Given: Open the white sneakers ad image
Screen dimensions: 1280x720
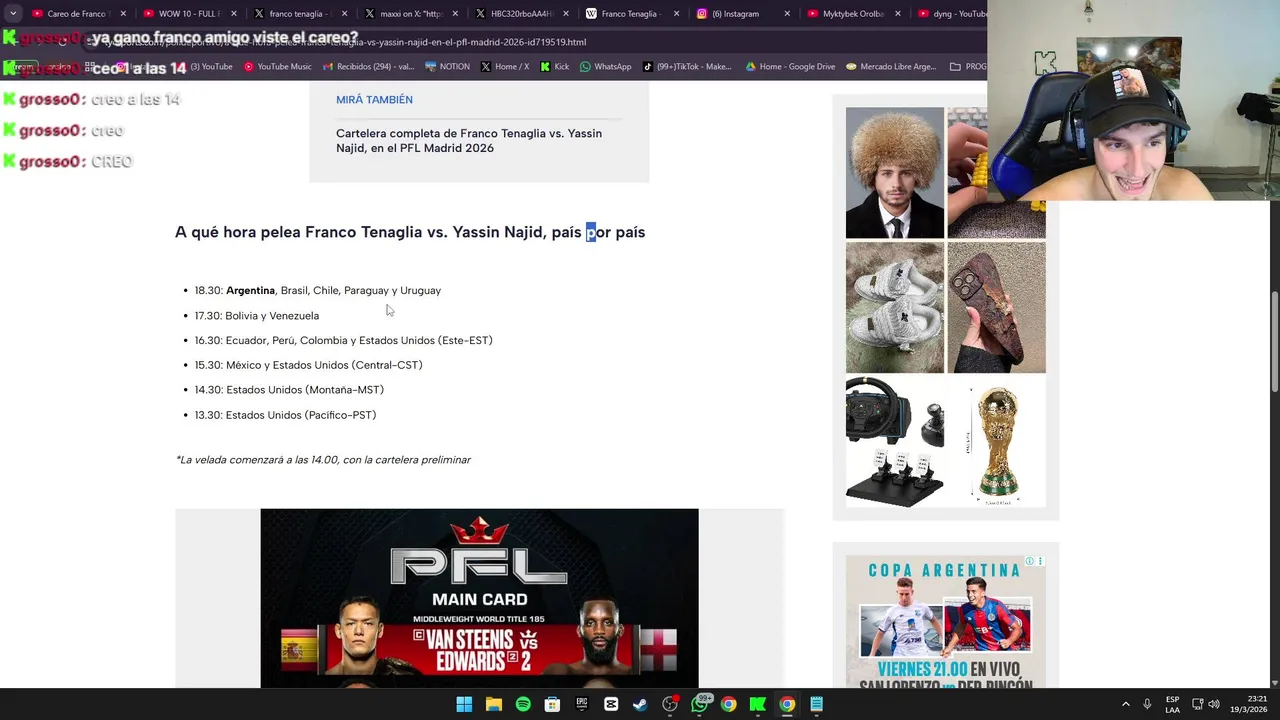Looking at the screenshot, I should point(895,307).
